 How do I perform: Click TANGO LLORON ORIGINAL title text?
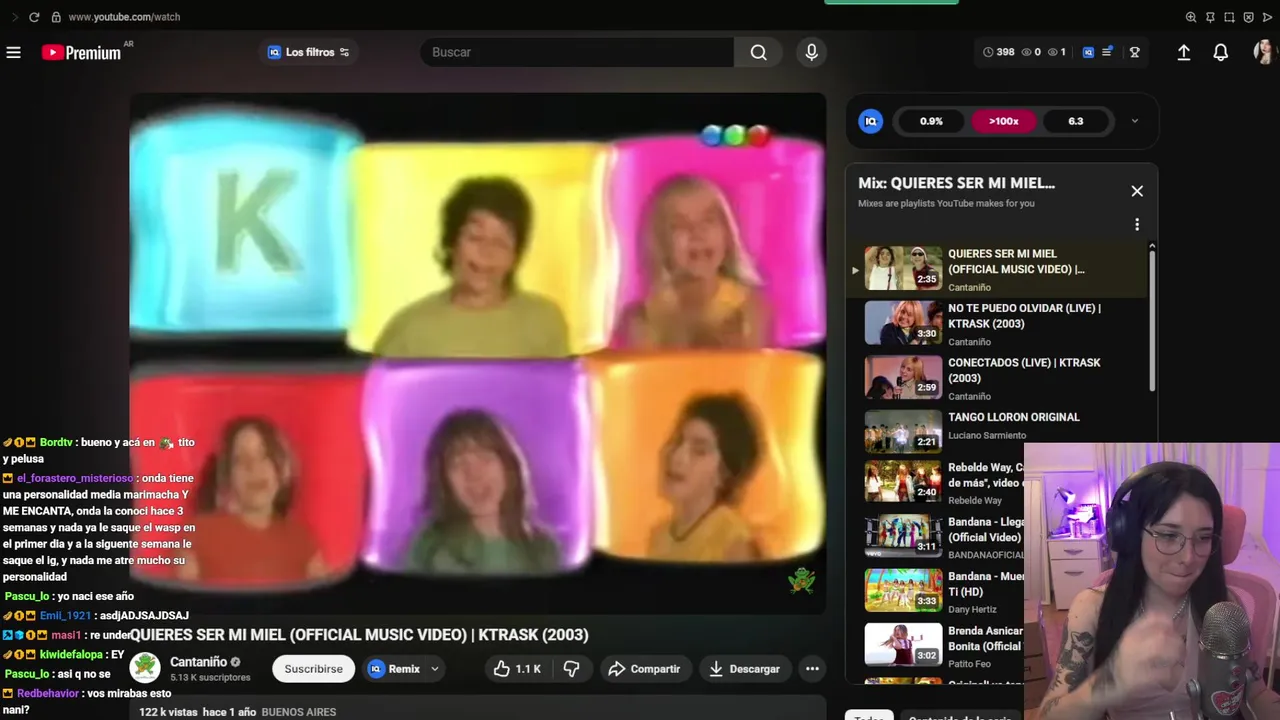(1014, 417)
